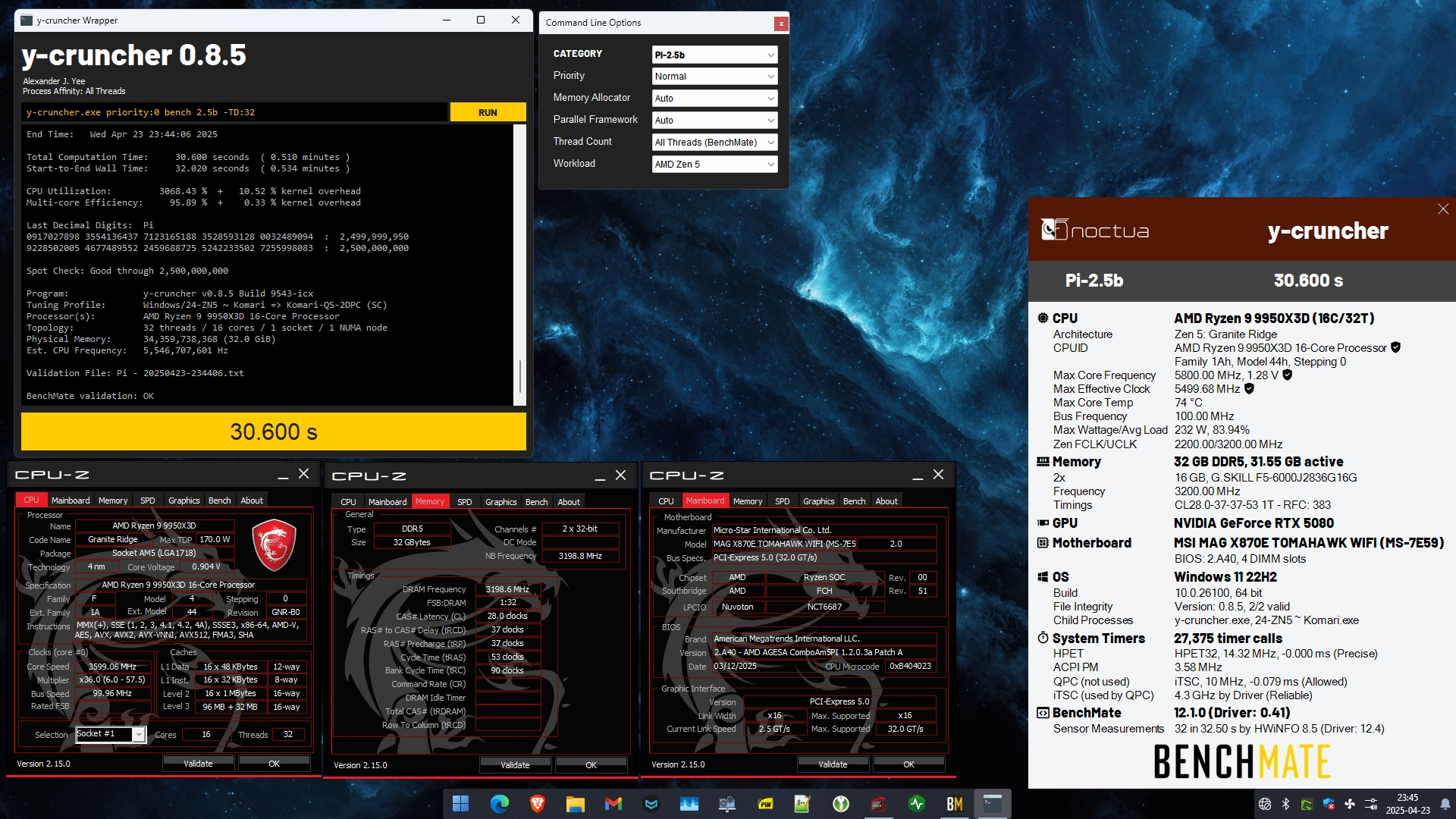Click OK in the CPU-Z Mainboard window
Screen dimensions: 1456x819
pos(909,764)
